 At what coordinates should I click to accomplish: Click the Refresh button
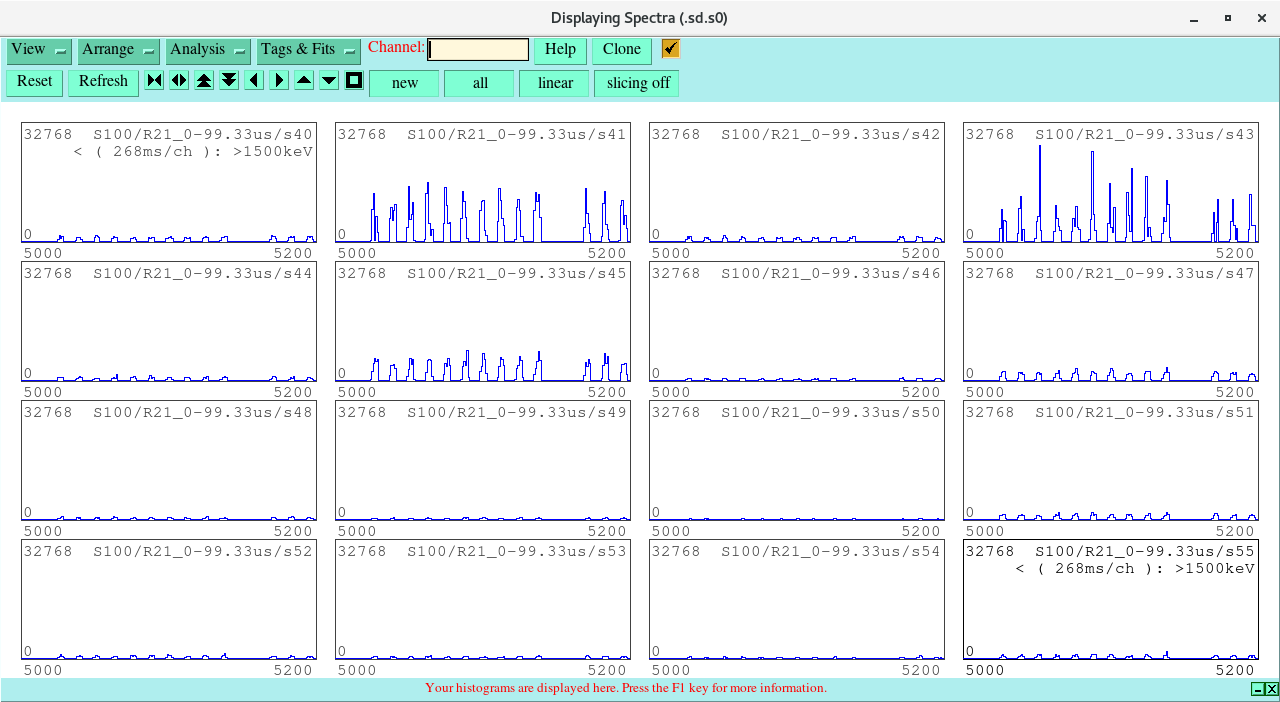103,82
